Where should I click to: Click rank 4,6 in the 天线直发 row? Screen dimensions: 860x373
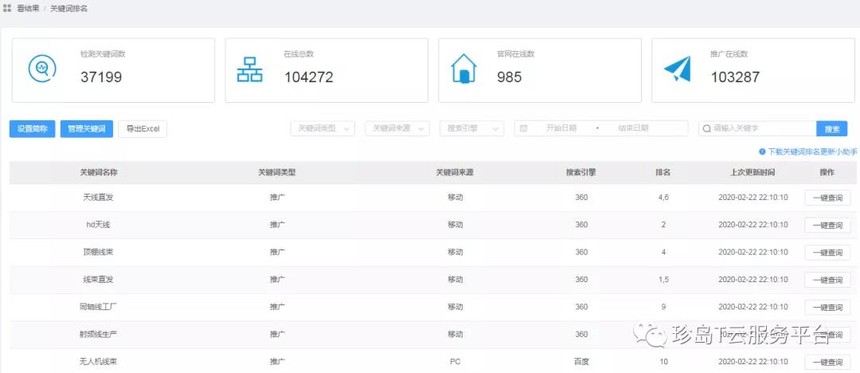tap(663, 197)
